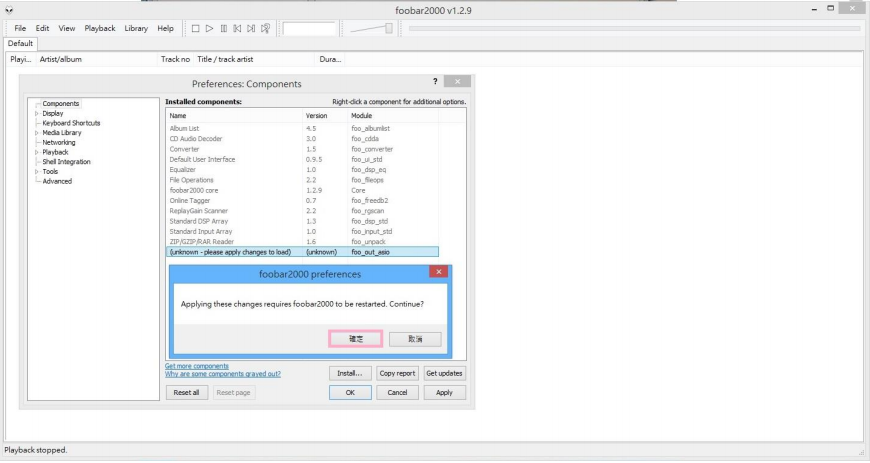
Task: Click the Copy report button
Action: (397, 374)
